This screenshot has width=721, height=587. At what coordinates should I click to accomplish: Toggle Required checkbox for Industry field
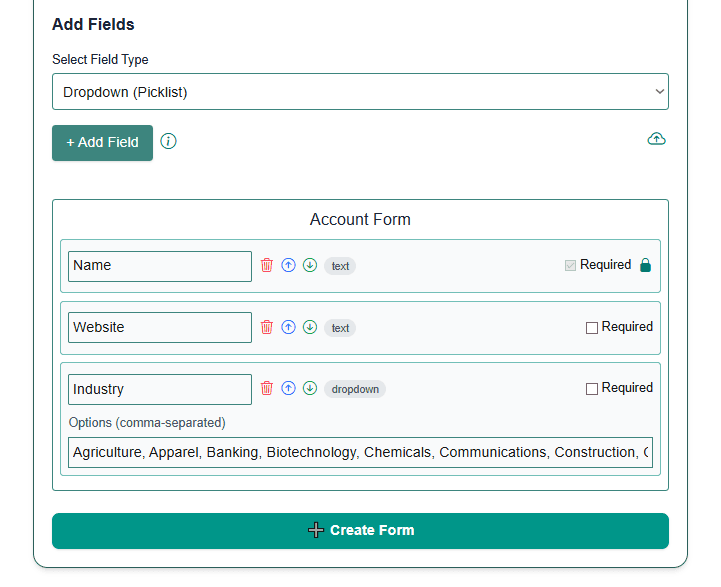[592, 389]
